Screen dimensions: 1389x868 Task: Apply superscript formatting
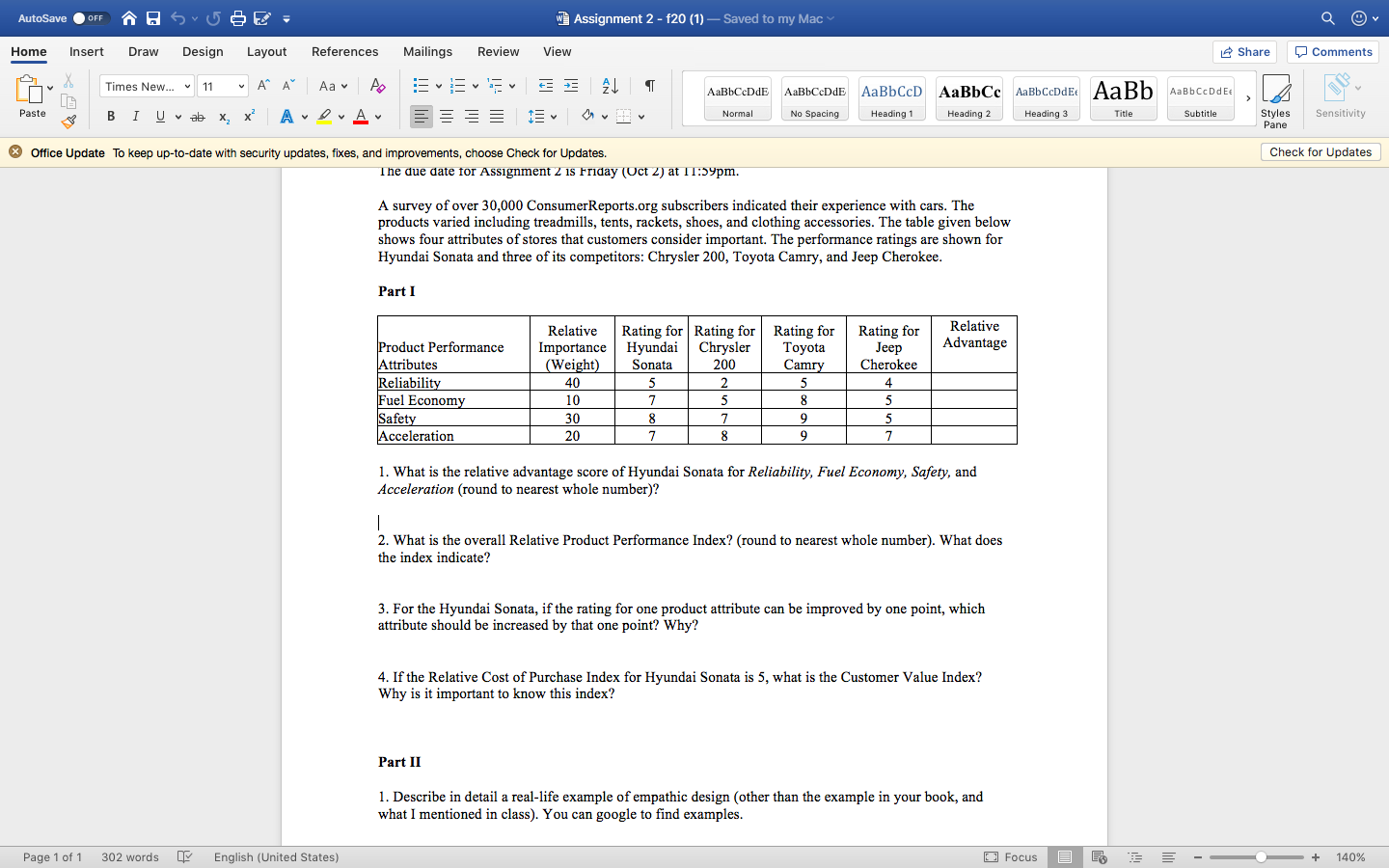[249, 117]
